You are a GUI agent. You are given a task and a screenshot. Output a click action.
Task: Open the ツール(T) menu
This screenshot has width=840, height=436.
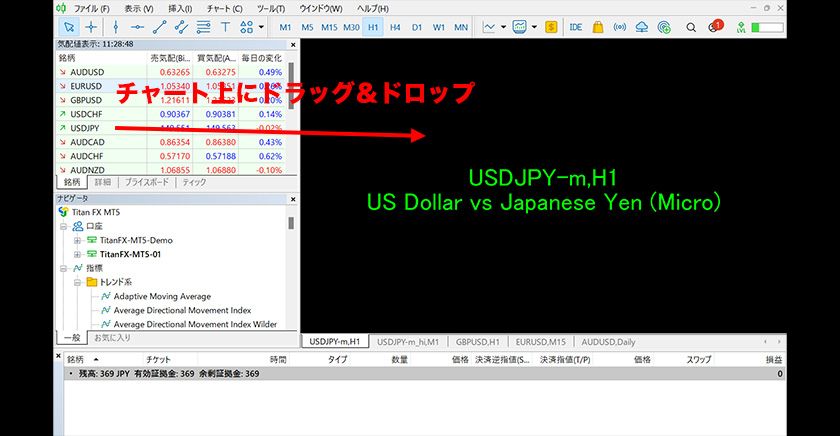click(x=271, y=9)
